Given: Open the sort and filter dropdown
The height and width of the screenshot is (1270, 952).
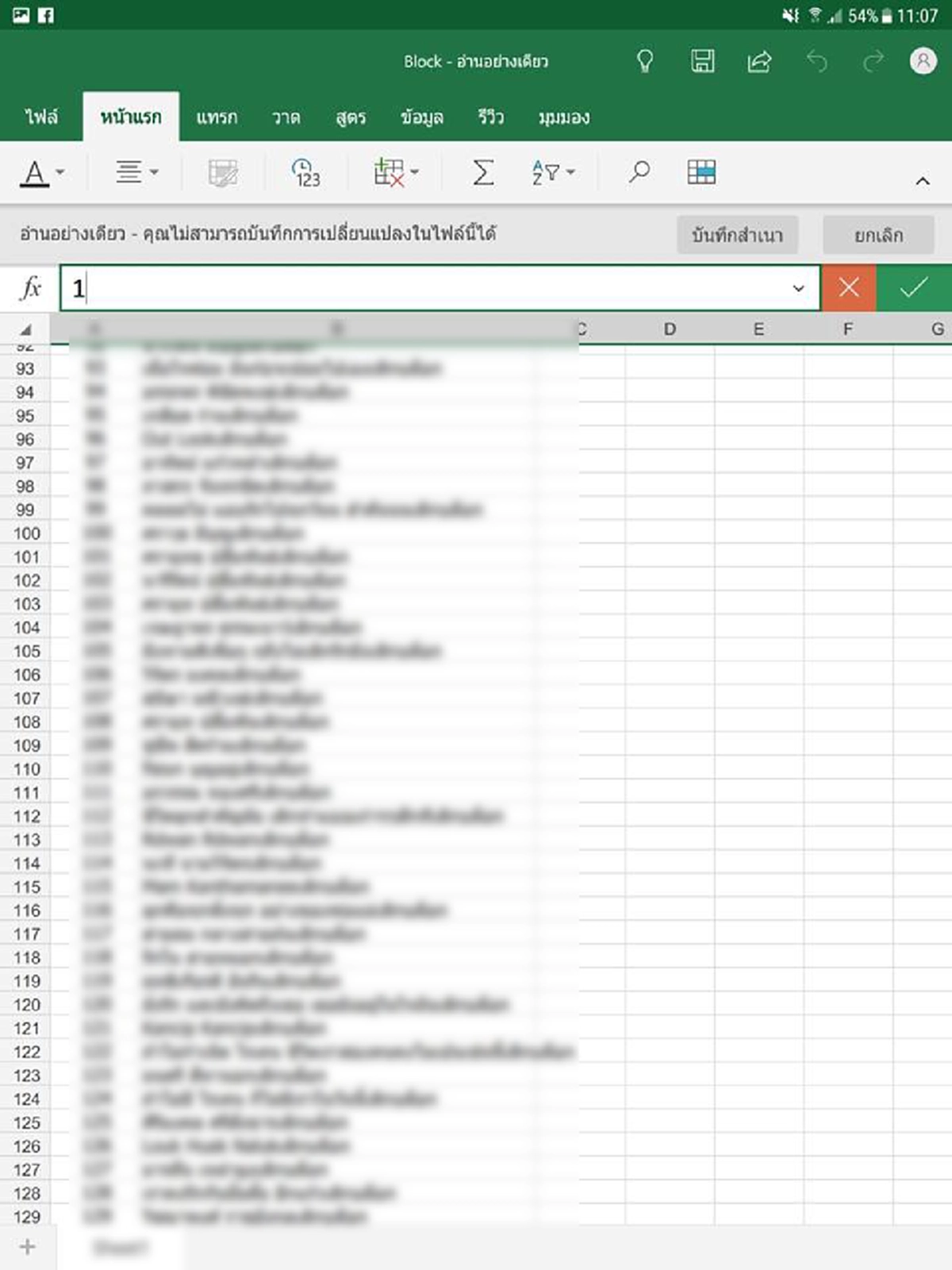Looking at the screenshot, I should [x=553, y=172].
